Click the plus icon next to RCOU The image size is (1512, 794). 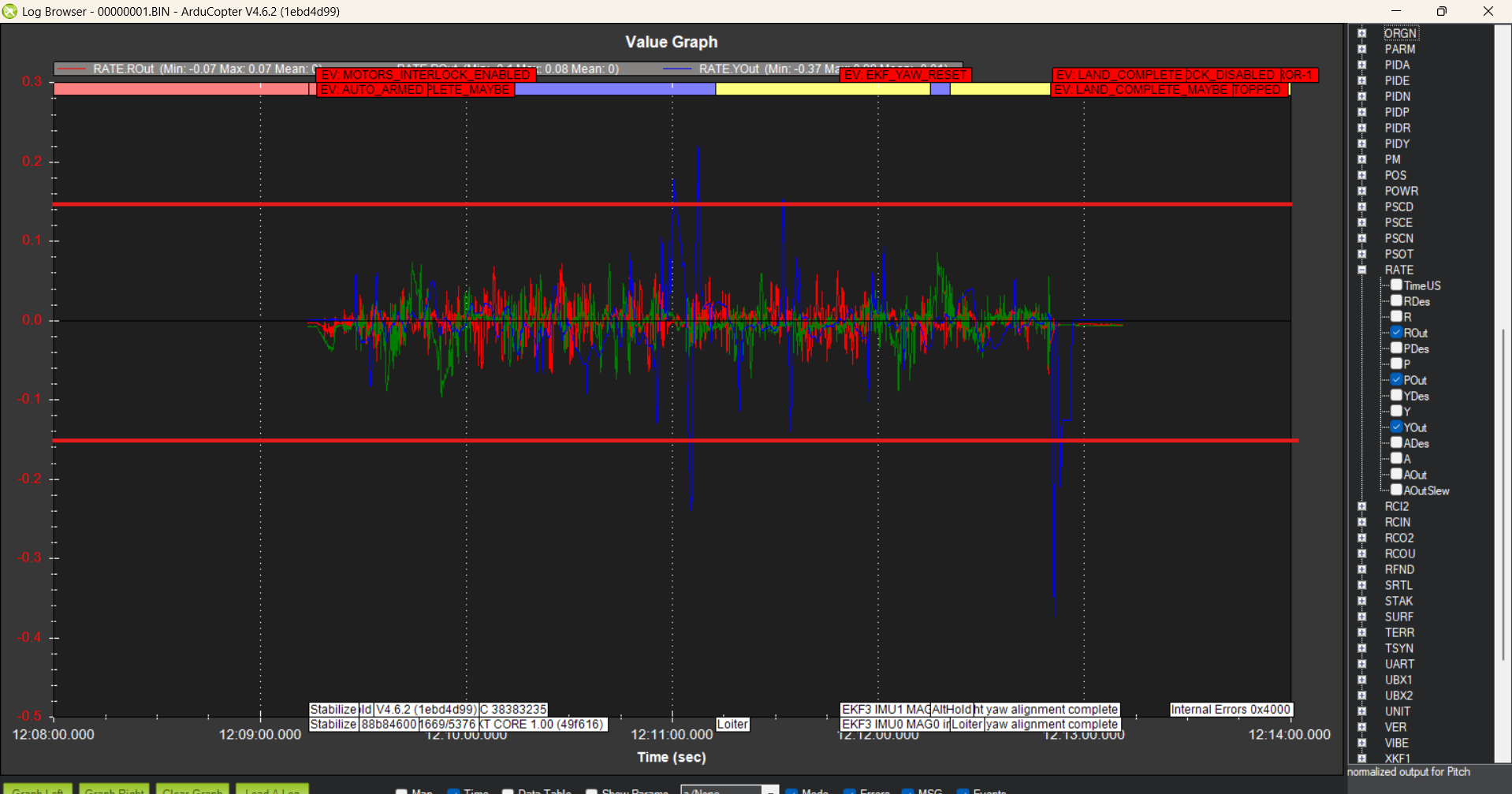click(1361, 554)
